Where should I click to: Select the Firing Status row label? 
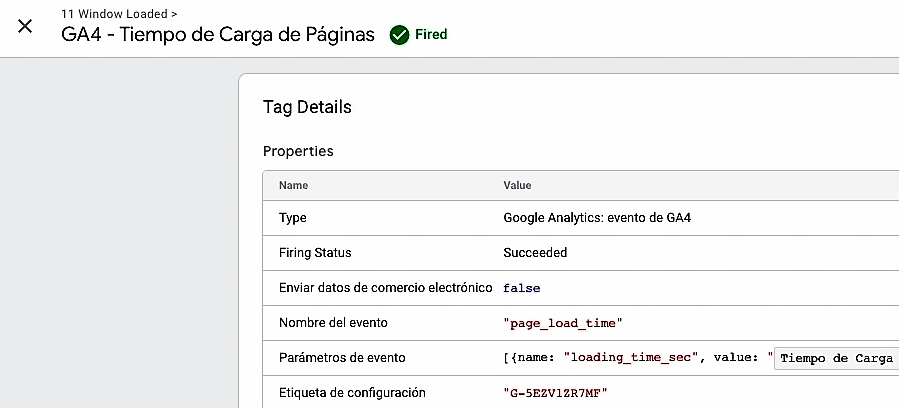[315, 253]
